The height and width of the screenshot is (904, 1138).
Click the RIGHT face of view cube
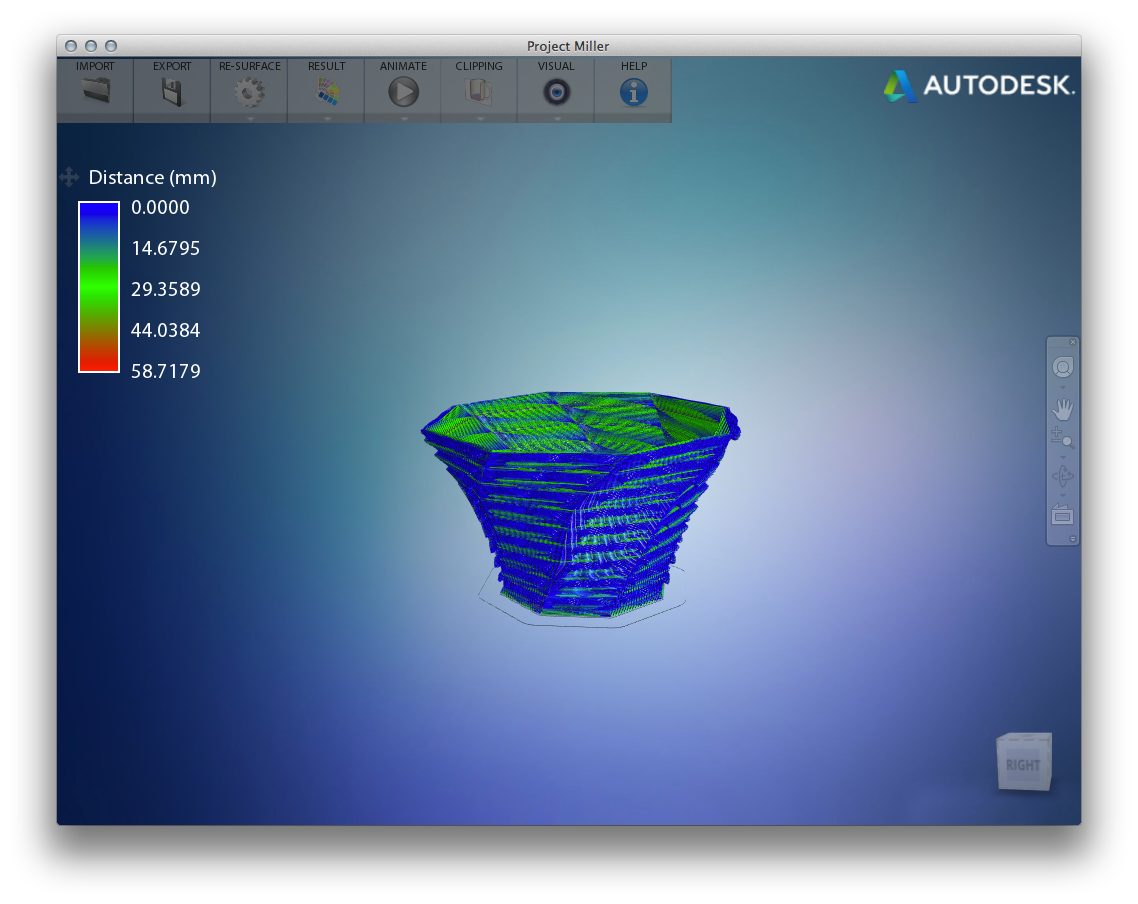(x=1022, y=765)
